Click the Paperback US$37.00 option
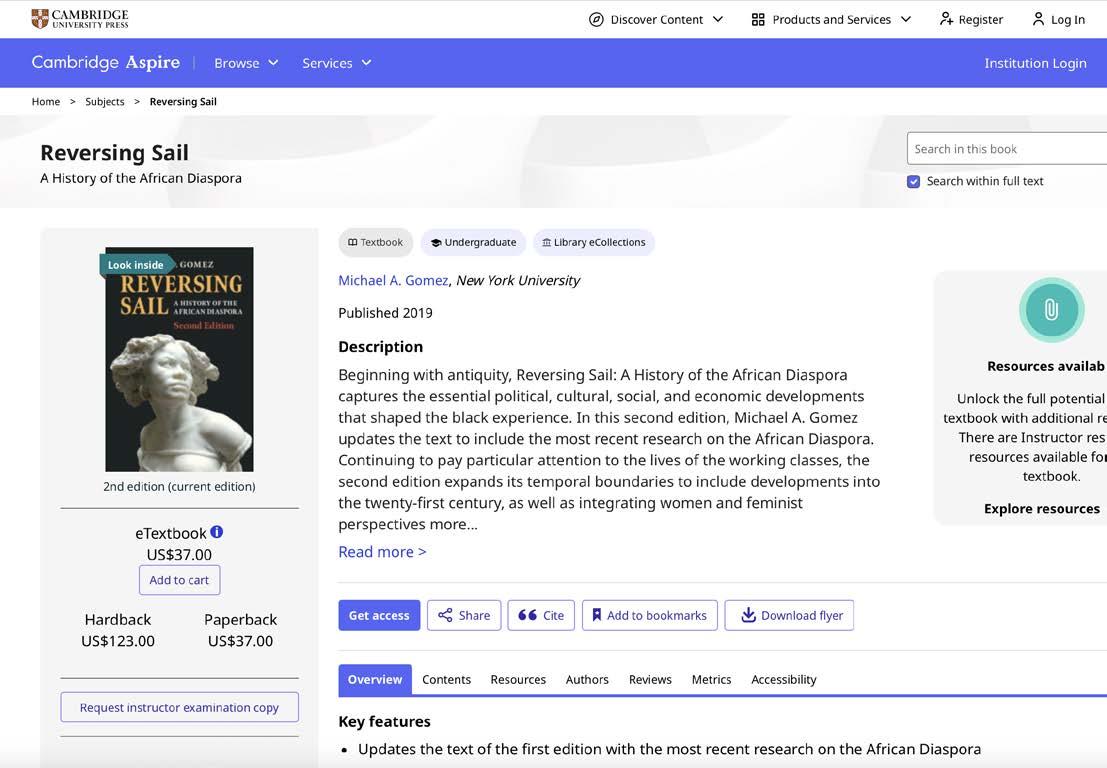The image size is (1107, 768). coord(241,630)
